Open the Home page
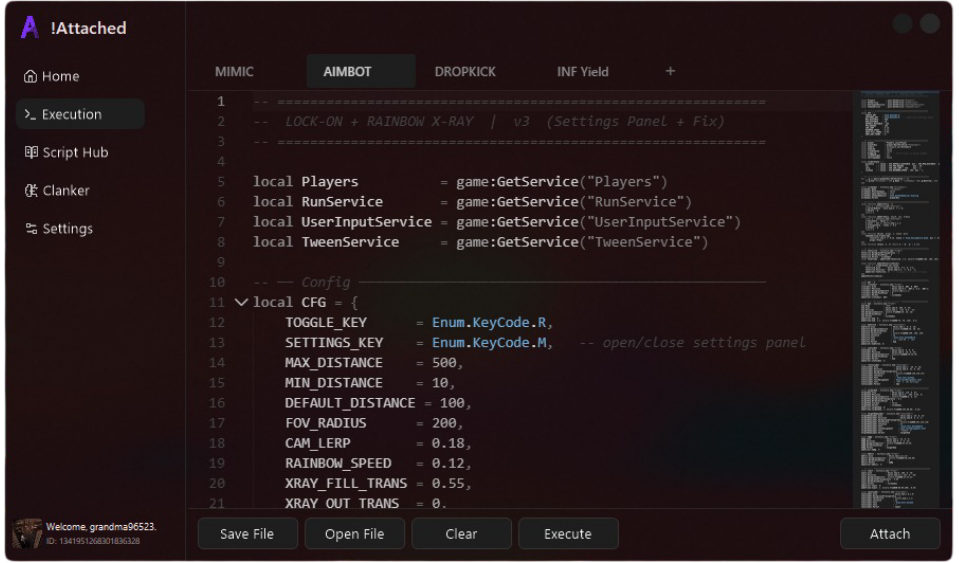 click(x=52, y=76)
